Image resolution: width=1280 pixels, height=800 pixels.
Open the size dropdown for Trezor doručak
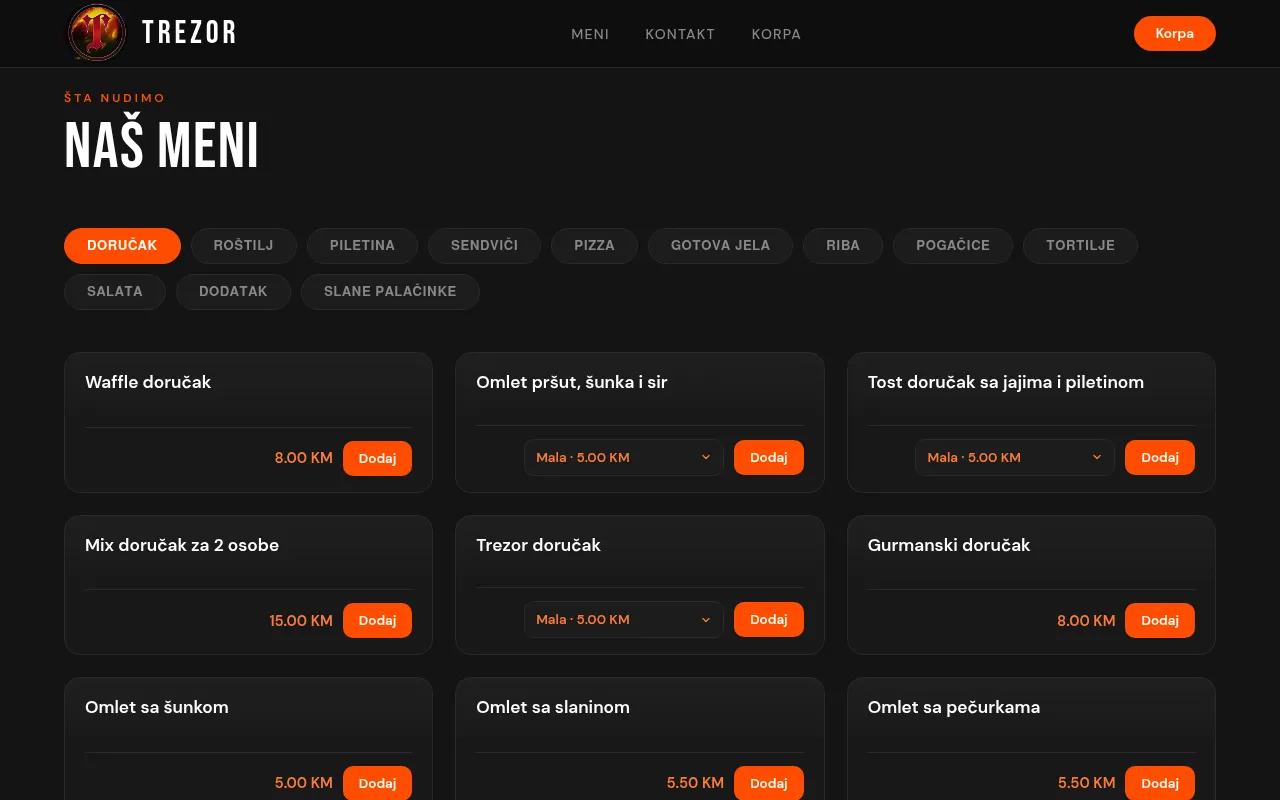(x=623, y=619)
